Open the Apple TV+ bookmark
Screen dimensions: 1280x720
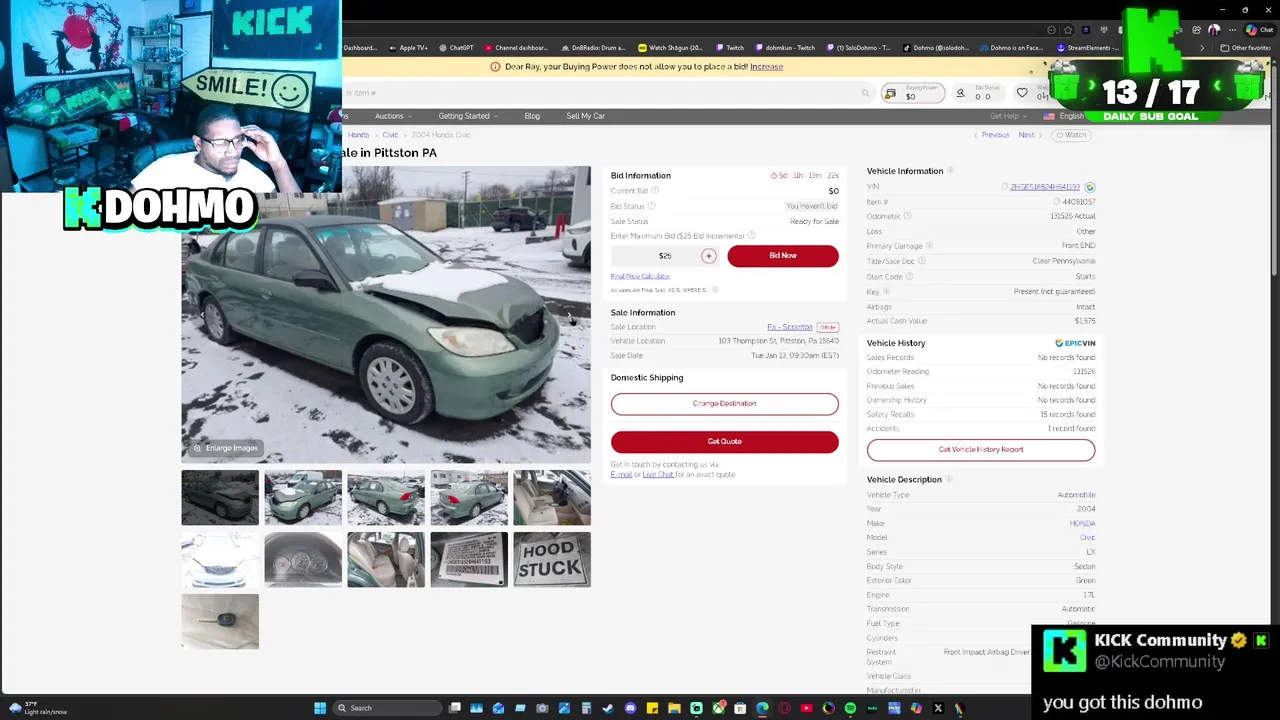click(408, 48)
